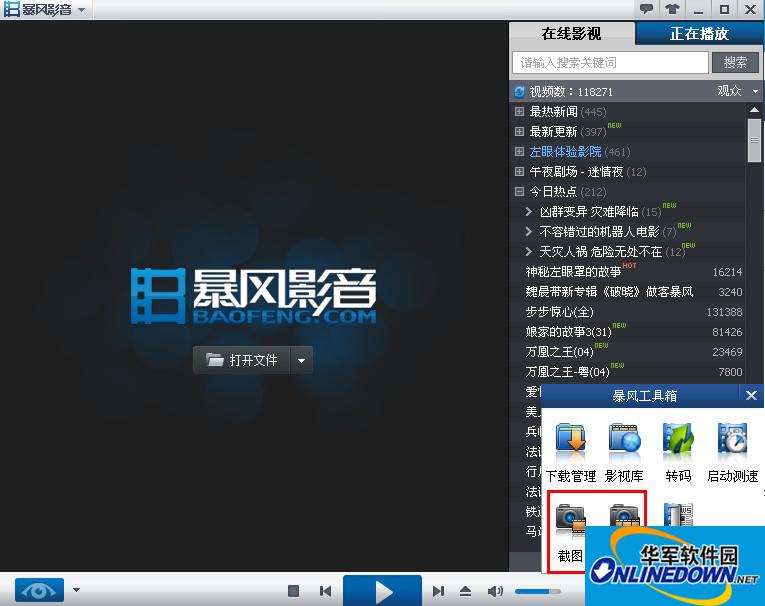The width and height of the screenshot is (765, 606).
Task: Click the volume slider bar
Action: click(538, 591)
